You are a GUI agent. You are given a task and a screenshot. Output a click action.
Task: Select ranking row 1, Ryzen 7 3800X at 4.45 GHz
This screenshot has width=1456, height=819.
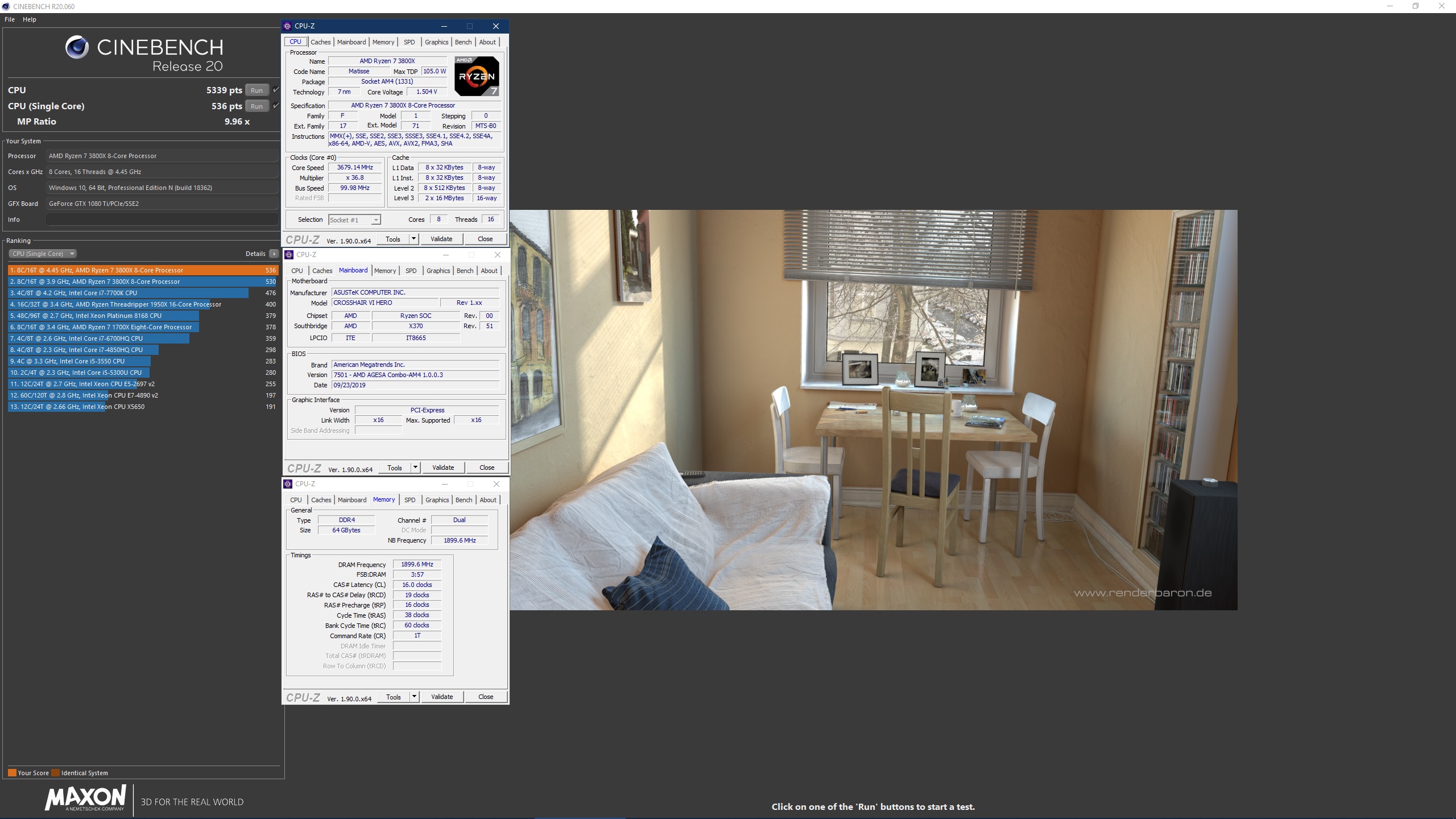(x=143, y=270)
